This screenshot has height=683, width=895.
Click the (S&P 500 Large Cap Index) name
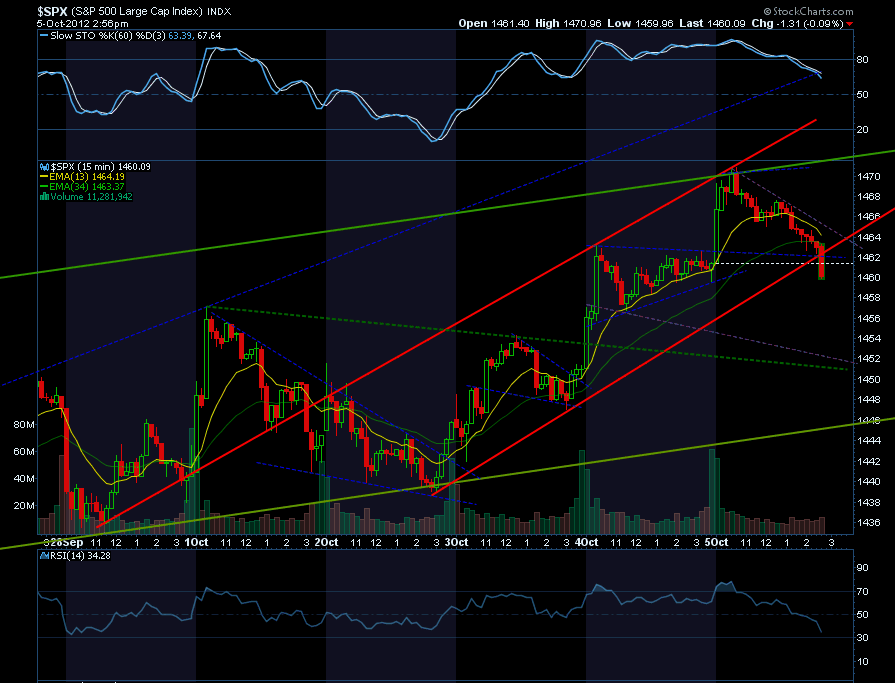137,11
